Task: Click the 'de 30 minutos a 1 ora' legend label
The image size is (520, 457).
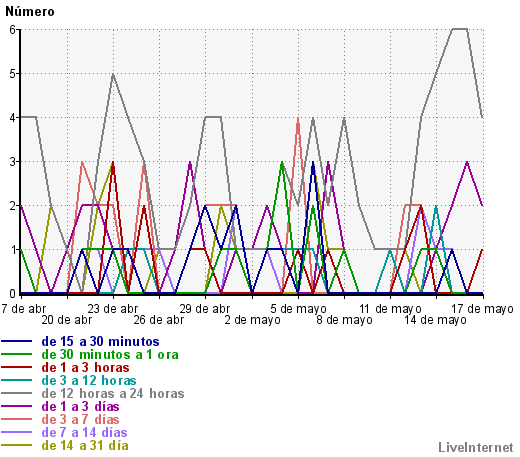Action: tap(110, 355)
